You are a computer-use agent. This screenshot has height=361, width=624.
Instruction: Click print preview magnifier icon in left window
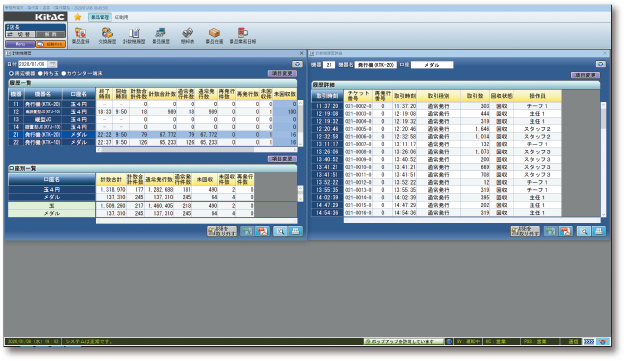(280, 231)
